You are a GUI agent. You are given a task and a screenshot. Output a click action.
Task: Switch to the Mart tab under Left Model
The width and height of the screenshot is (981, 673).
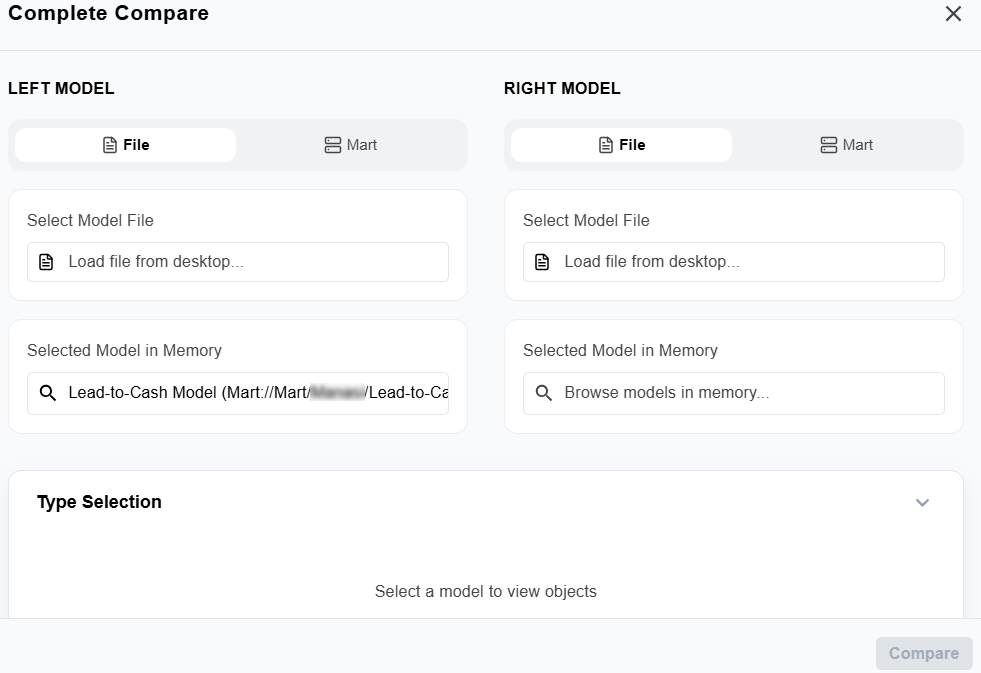coord(350,145)
